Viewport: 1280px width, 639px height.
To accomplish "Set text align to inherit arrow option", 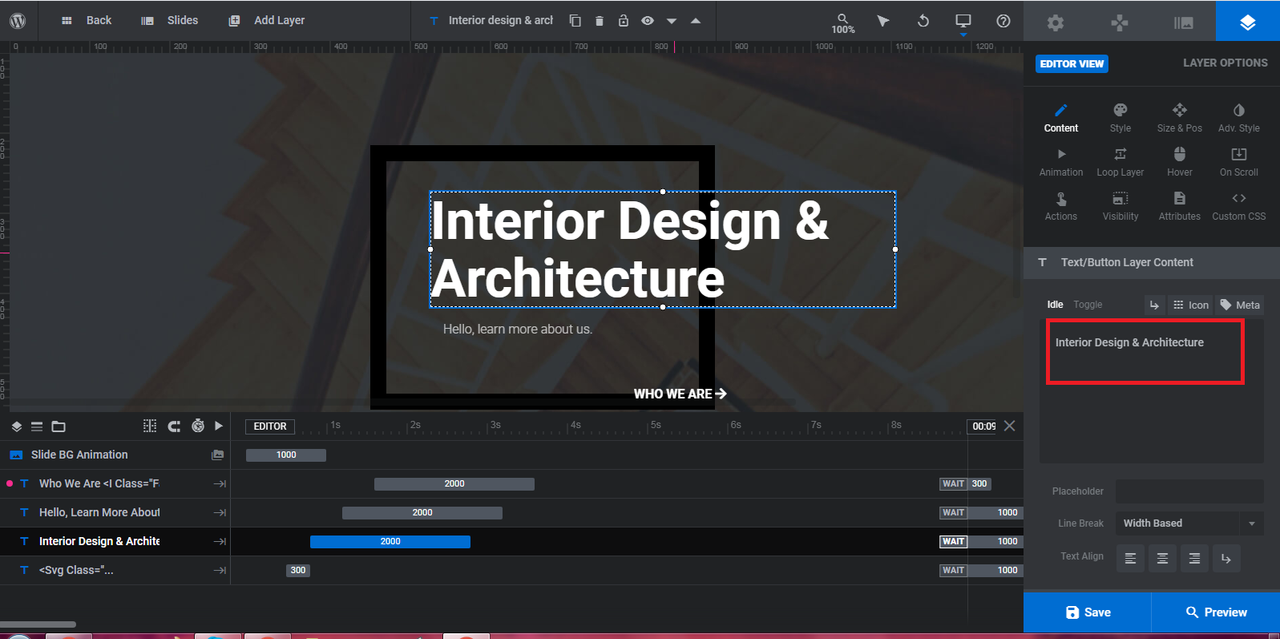I will 1226,558.
